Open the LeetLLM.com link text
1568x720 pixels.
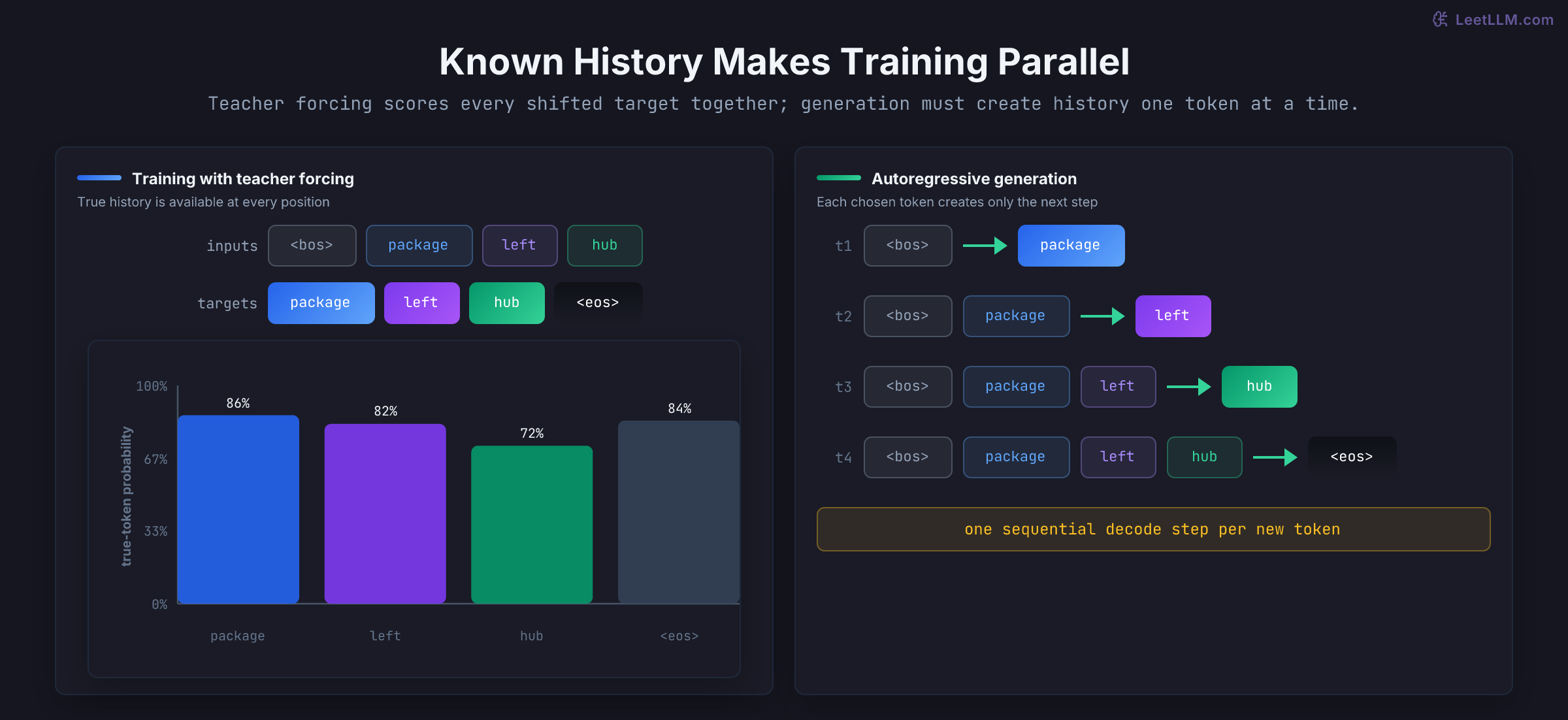(1504, 20)
